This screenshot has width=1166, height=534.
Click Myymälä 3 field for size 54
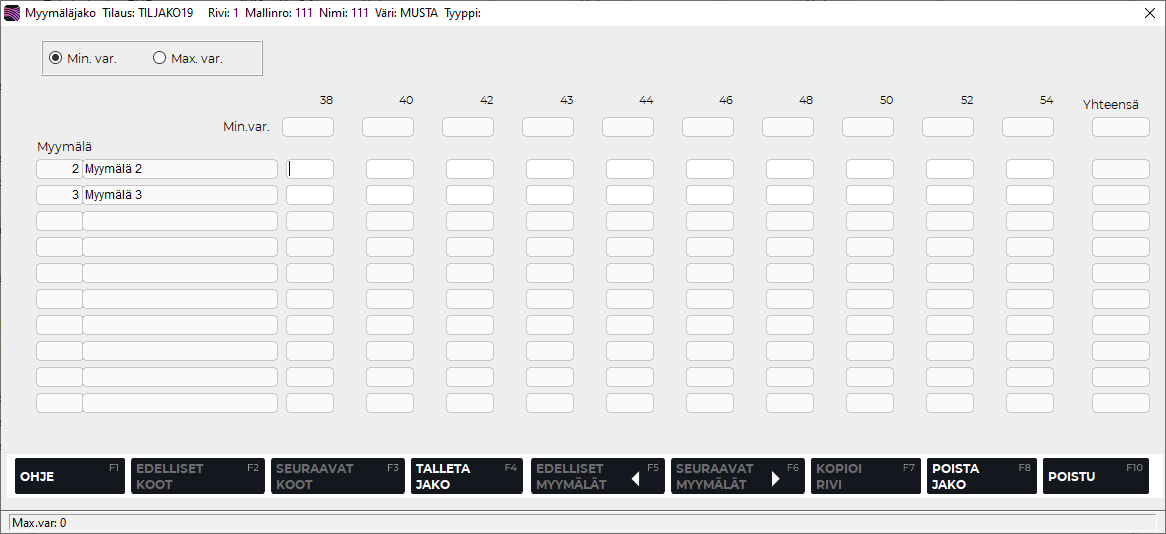[x=1030, y=195]
